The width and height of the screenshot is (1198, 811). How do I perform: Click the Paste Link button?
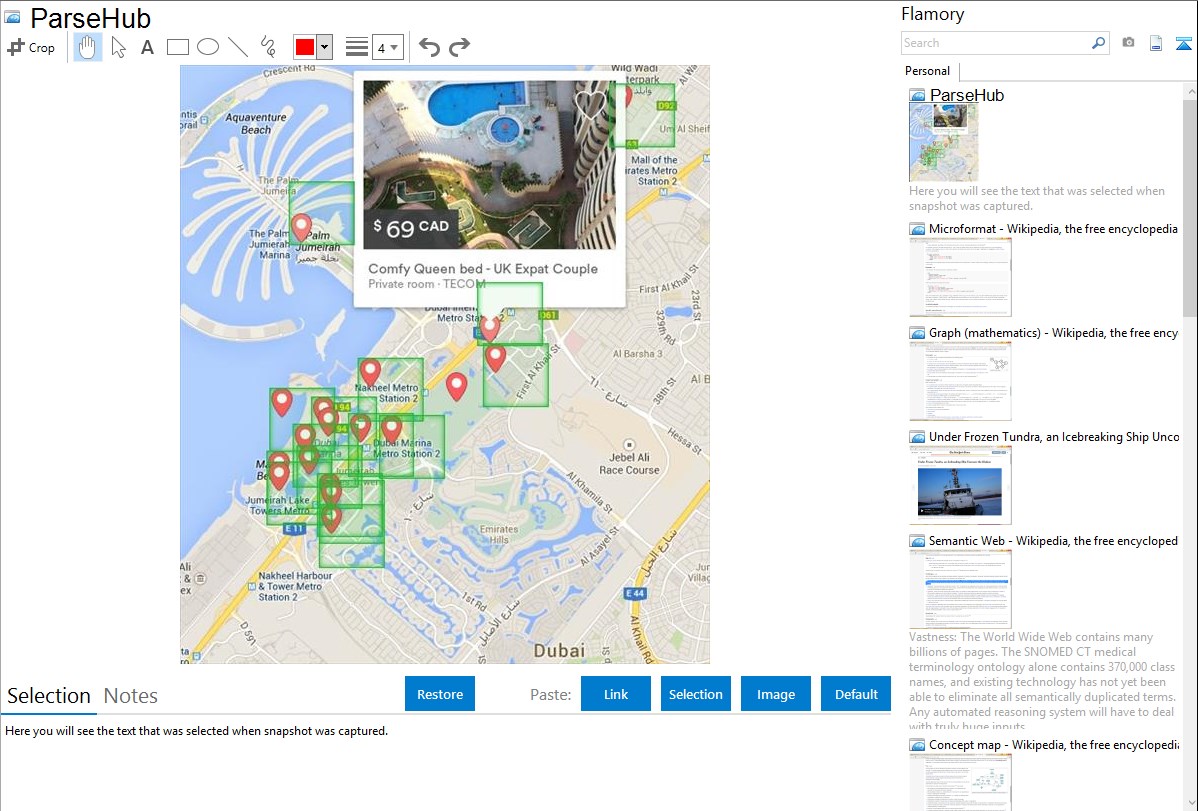point(616,694)
